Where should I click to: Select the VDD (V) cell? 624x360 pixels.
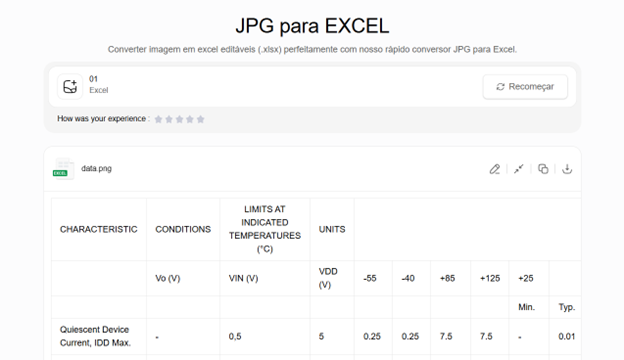[332, 278]
